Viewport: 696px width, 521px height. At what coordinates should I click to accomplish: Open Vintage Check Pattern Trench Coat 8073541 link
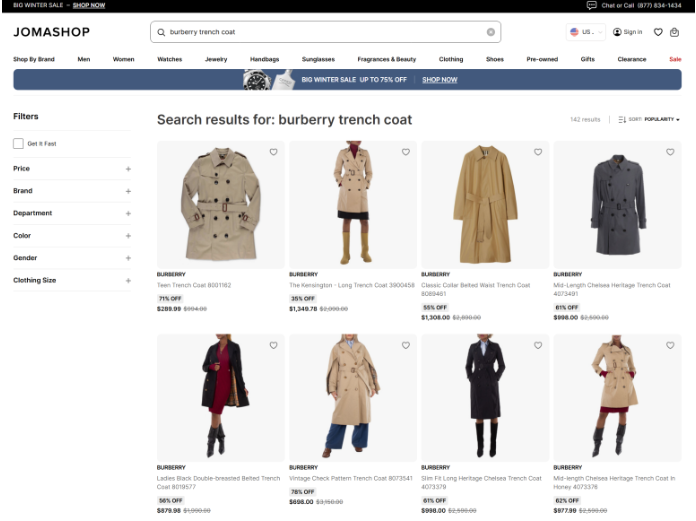point(351,478)
